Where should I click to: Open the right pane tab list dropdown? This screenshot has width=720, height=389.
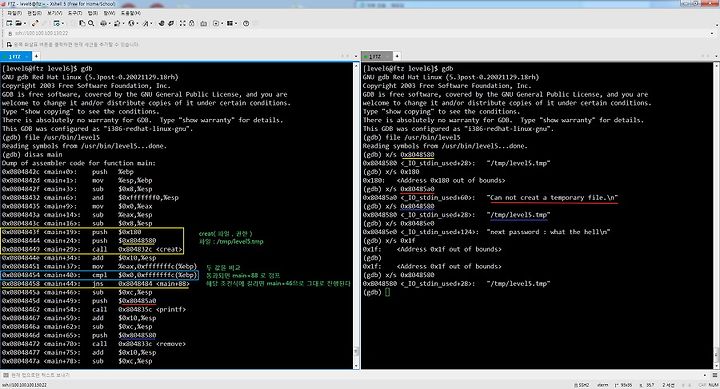coord(716,56)
